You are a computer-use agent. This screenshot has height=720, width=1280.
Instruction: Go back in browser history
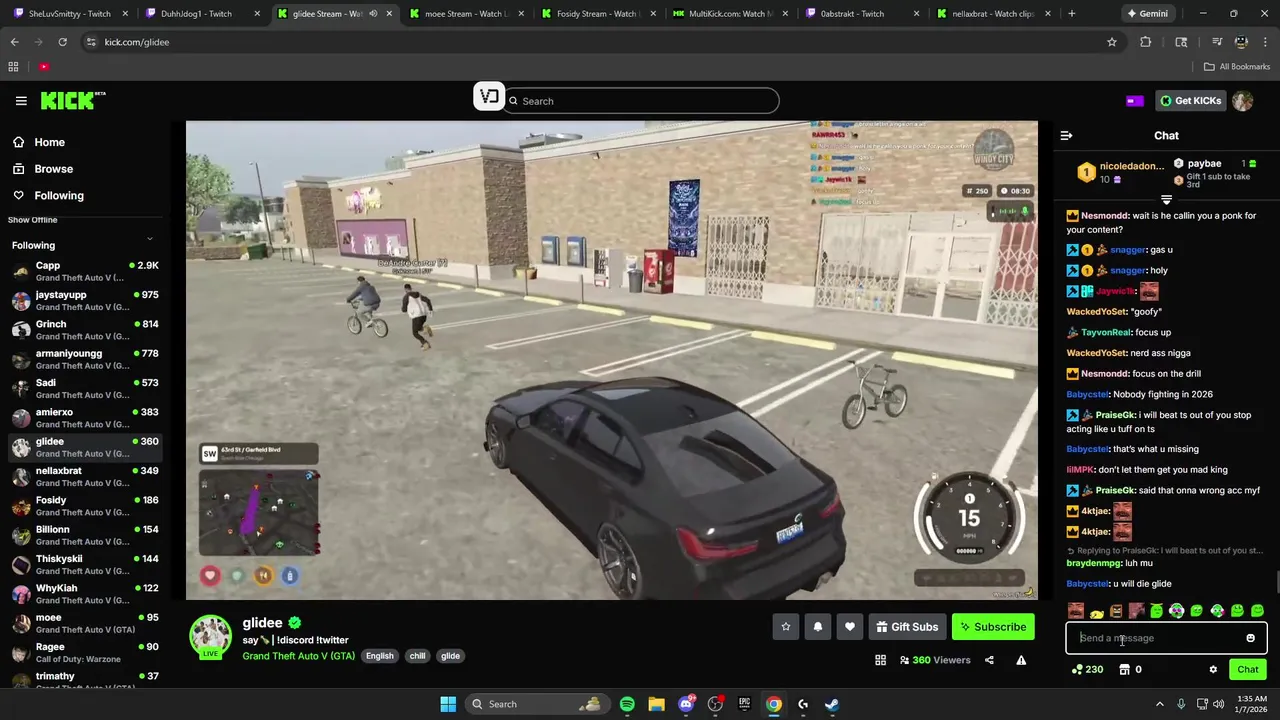14,42
